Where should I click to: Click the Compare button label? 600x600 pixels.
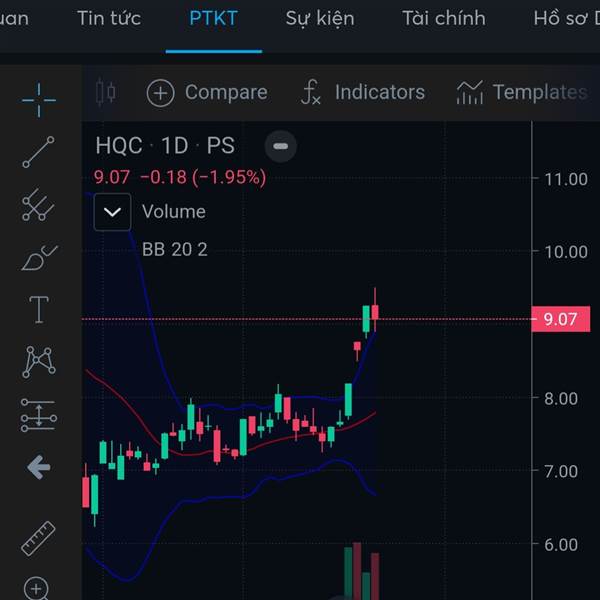(226, 93)
